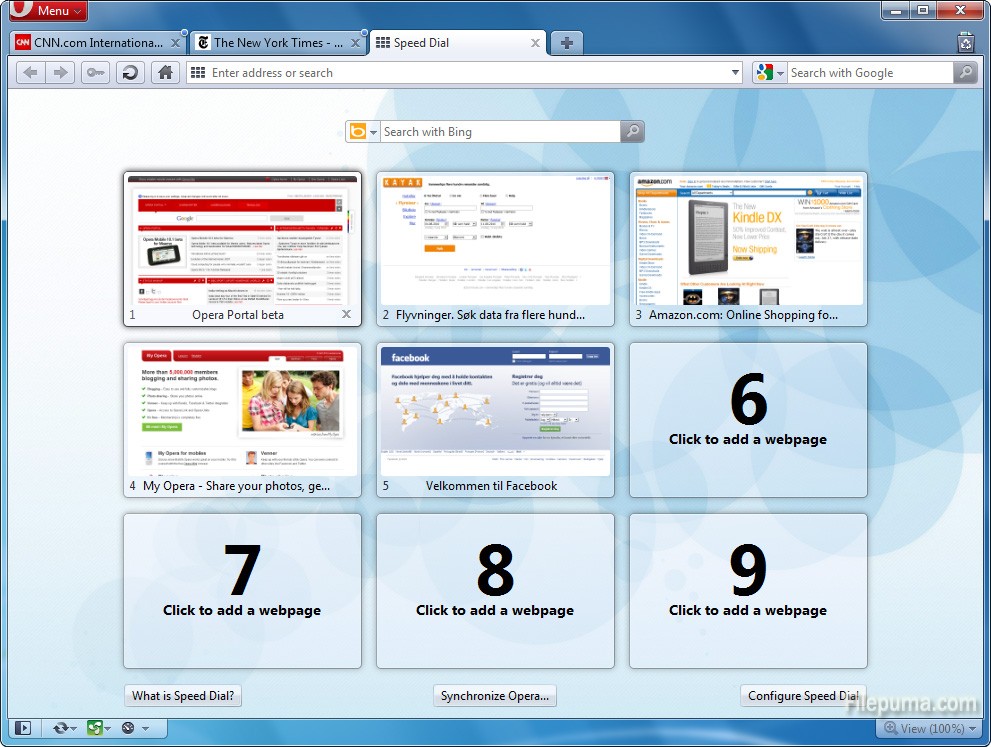Click the Bing search magnifier button
The width and height of the screenshot is (991, 747).
[632, 132]
